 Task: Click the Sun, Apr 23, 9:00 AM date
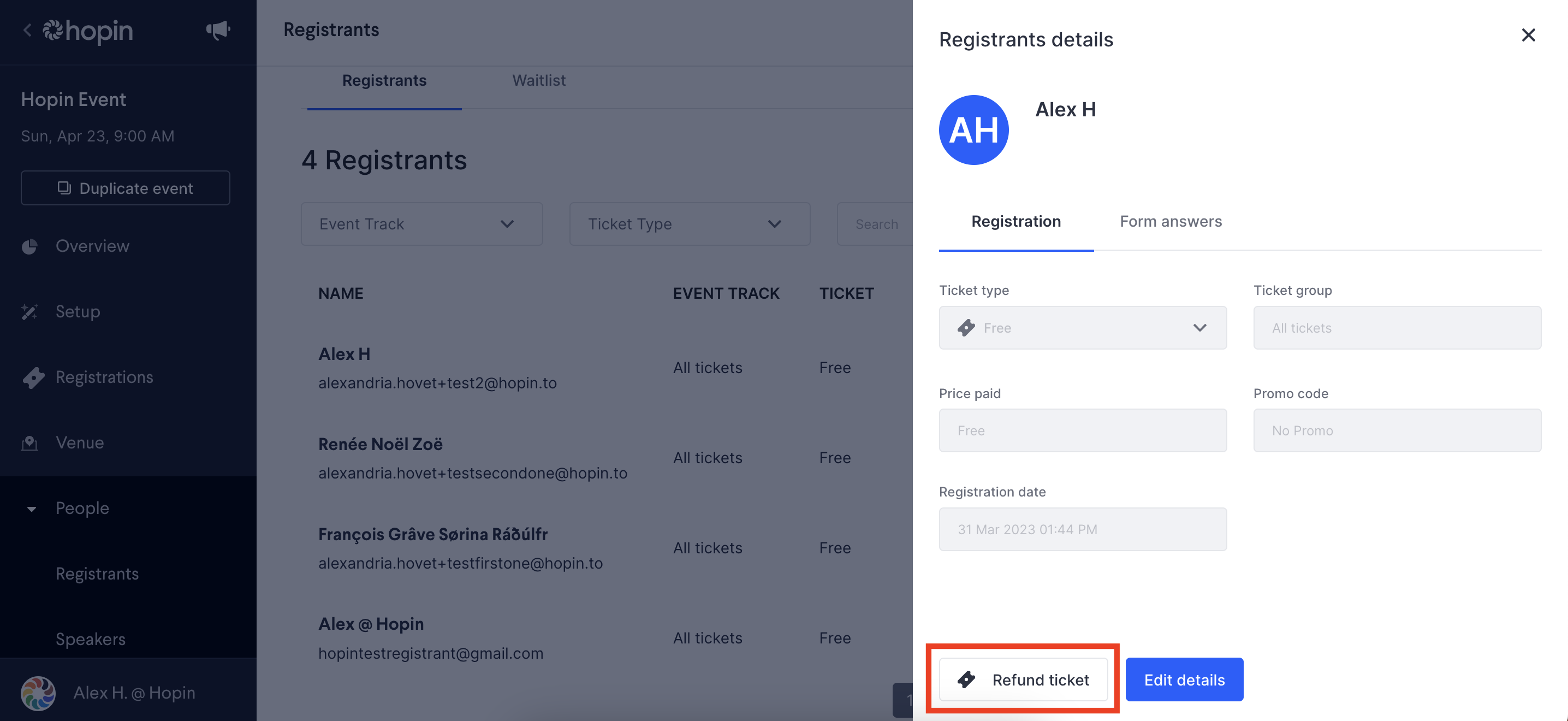(x=97, y=136)
